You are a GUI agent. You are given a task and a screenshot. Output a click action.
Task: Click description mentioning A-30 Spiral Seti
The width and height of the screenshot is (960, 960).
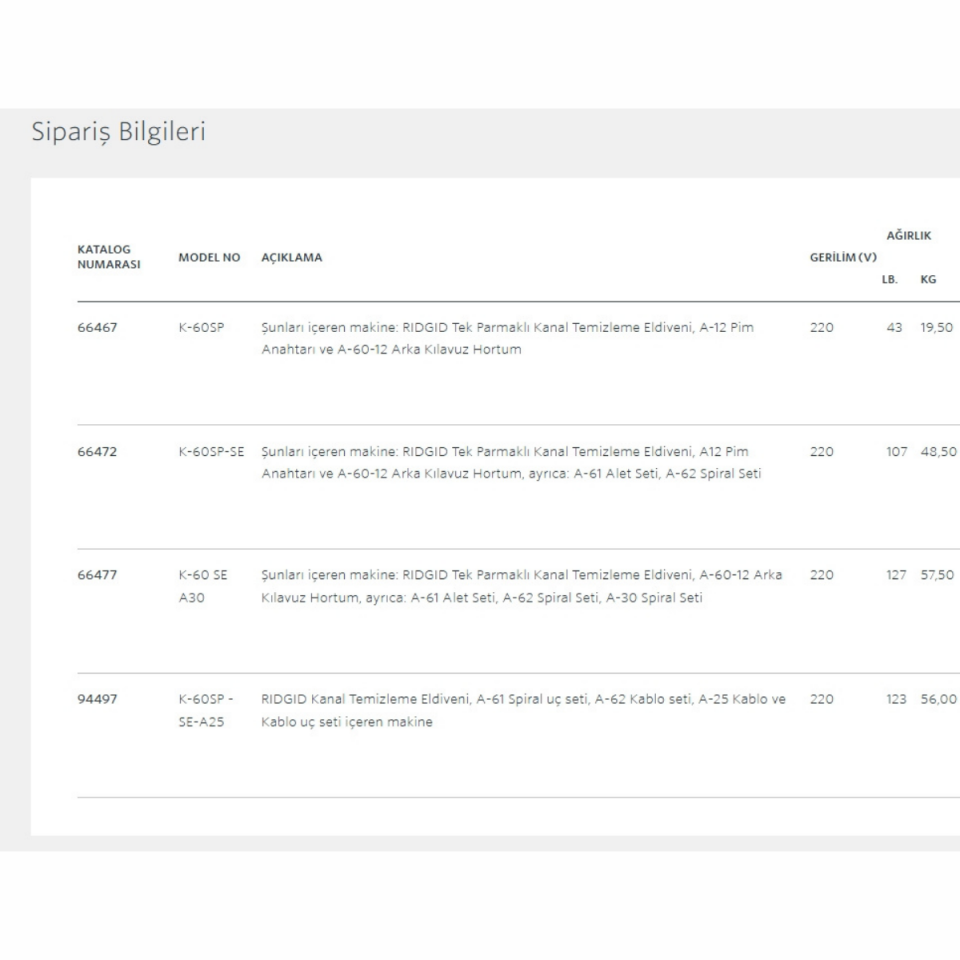(x=521, y=586)
